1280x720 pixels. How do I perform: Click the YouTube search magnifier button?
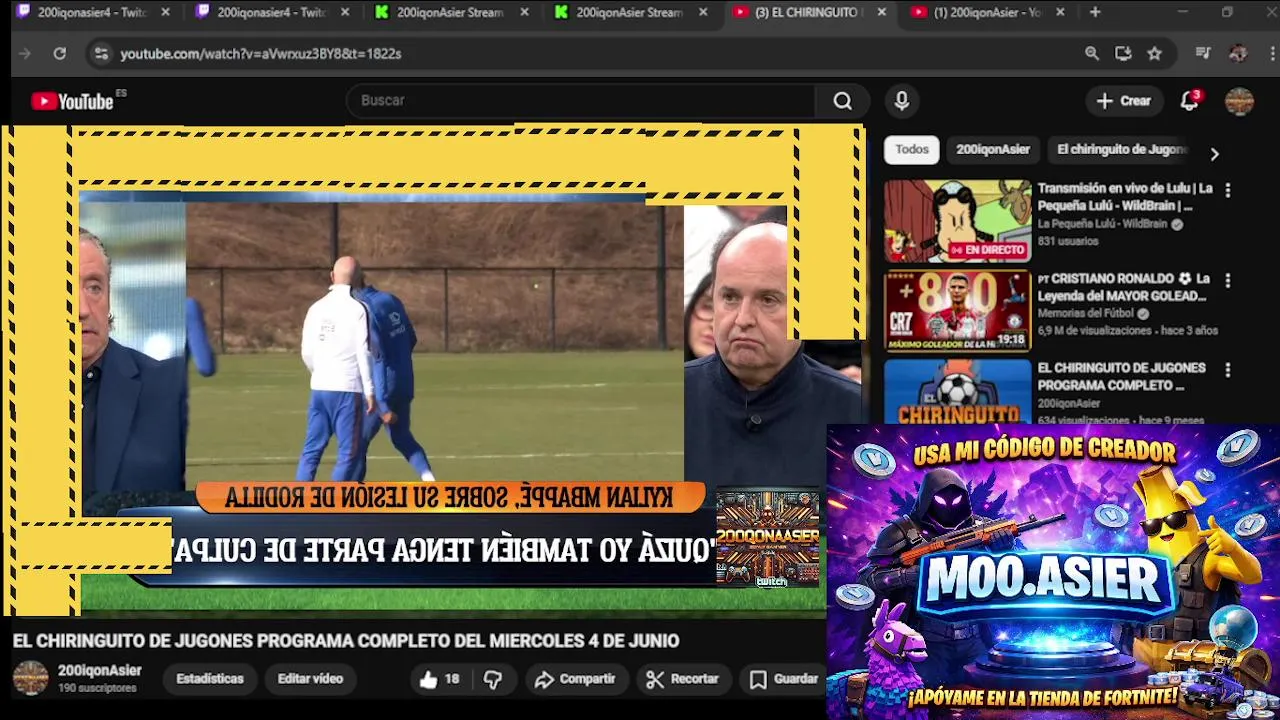coord(843,101)
